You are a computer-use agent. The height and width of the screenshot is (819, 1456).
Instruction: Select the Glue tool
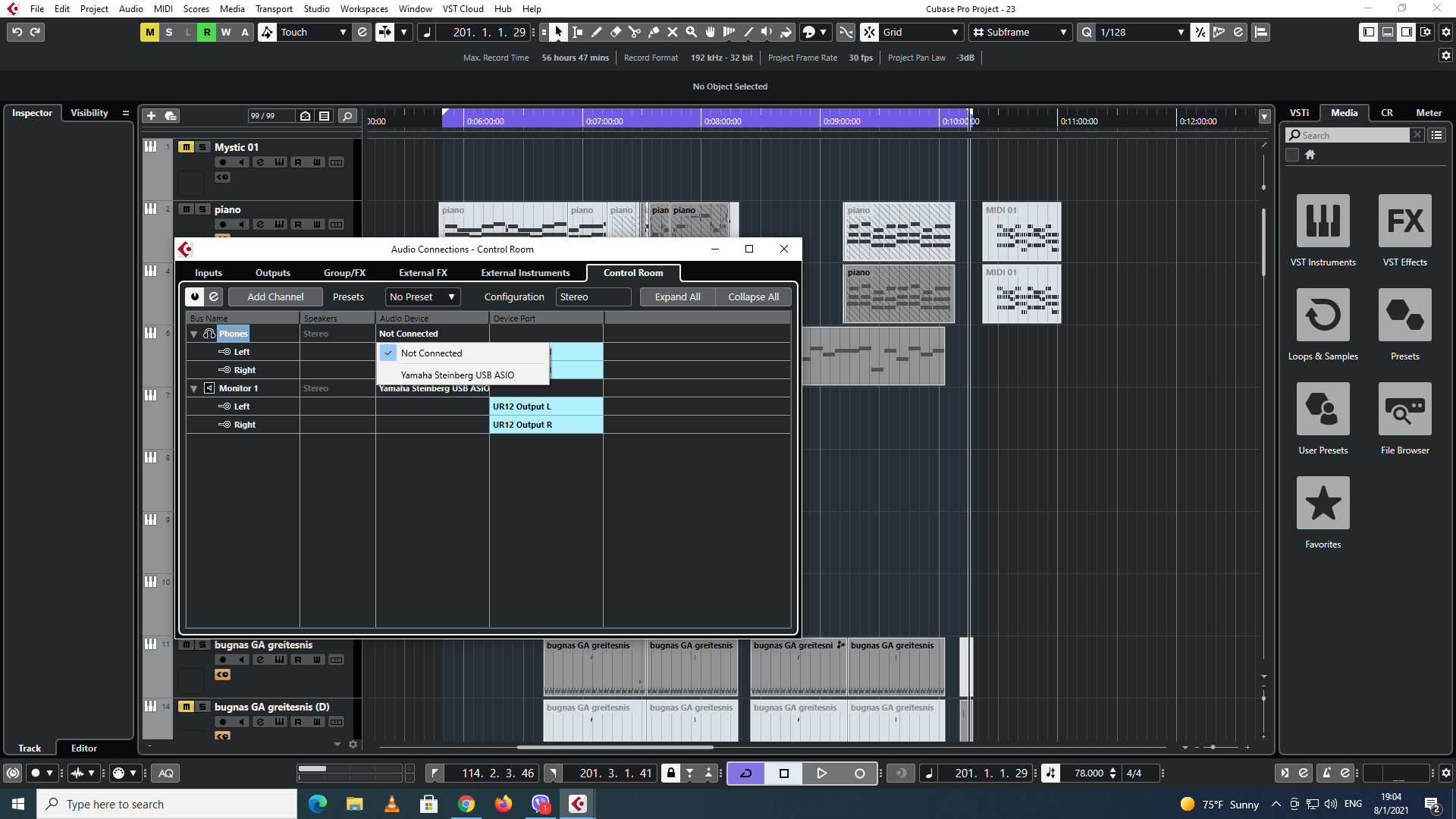coord(654,32)
